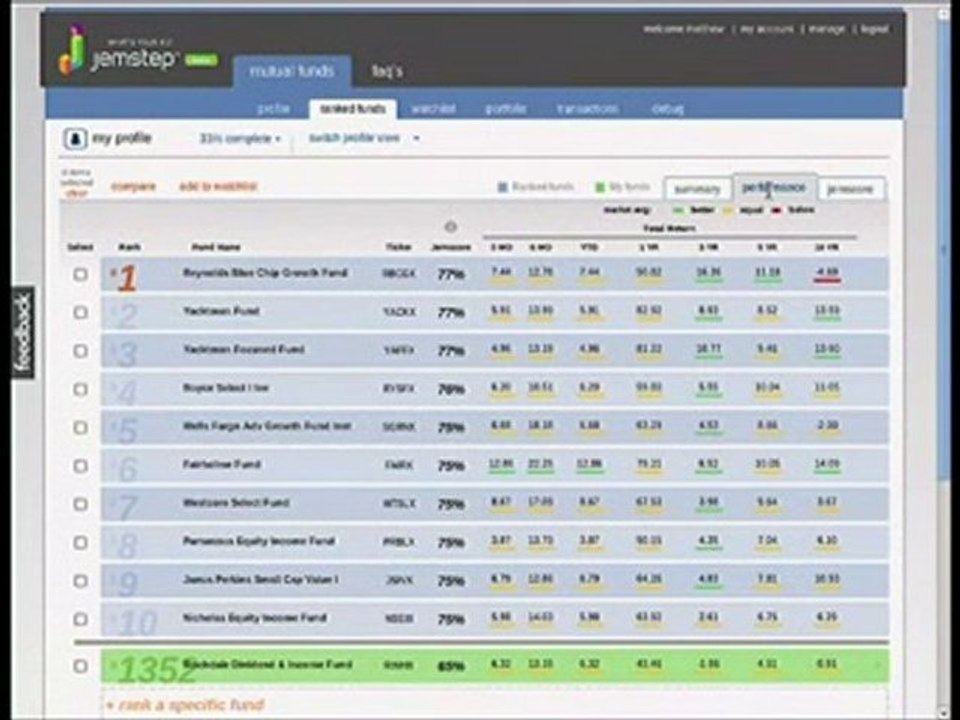960x720 pixels.
Task: Click the my profile person icon
Action: (75, 138)
